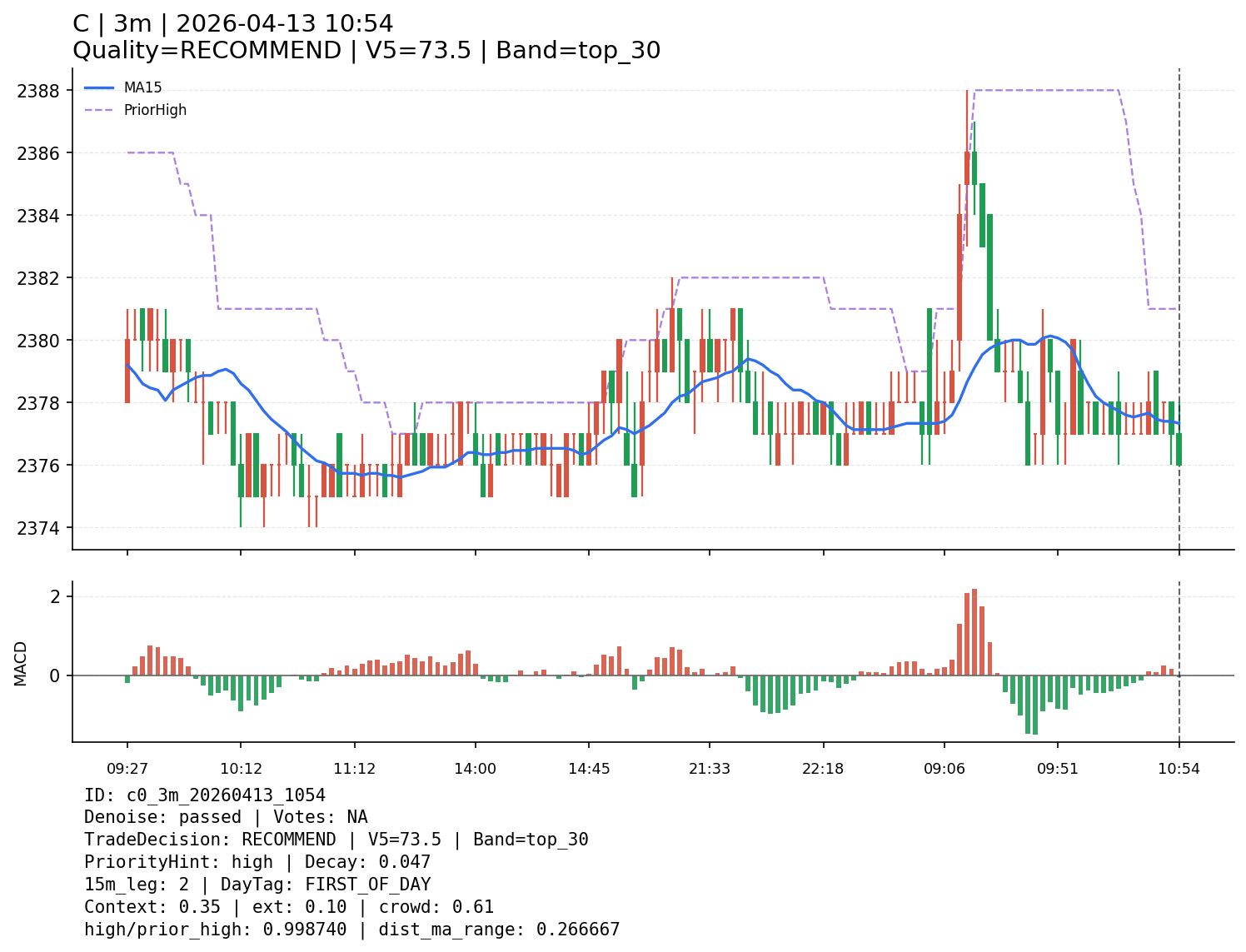Click the TradeDecision: RECOMMEND text line
The height and width of the screenshot is (952, 1246).
(336, 840)
